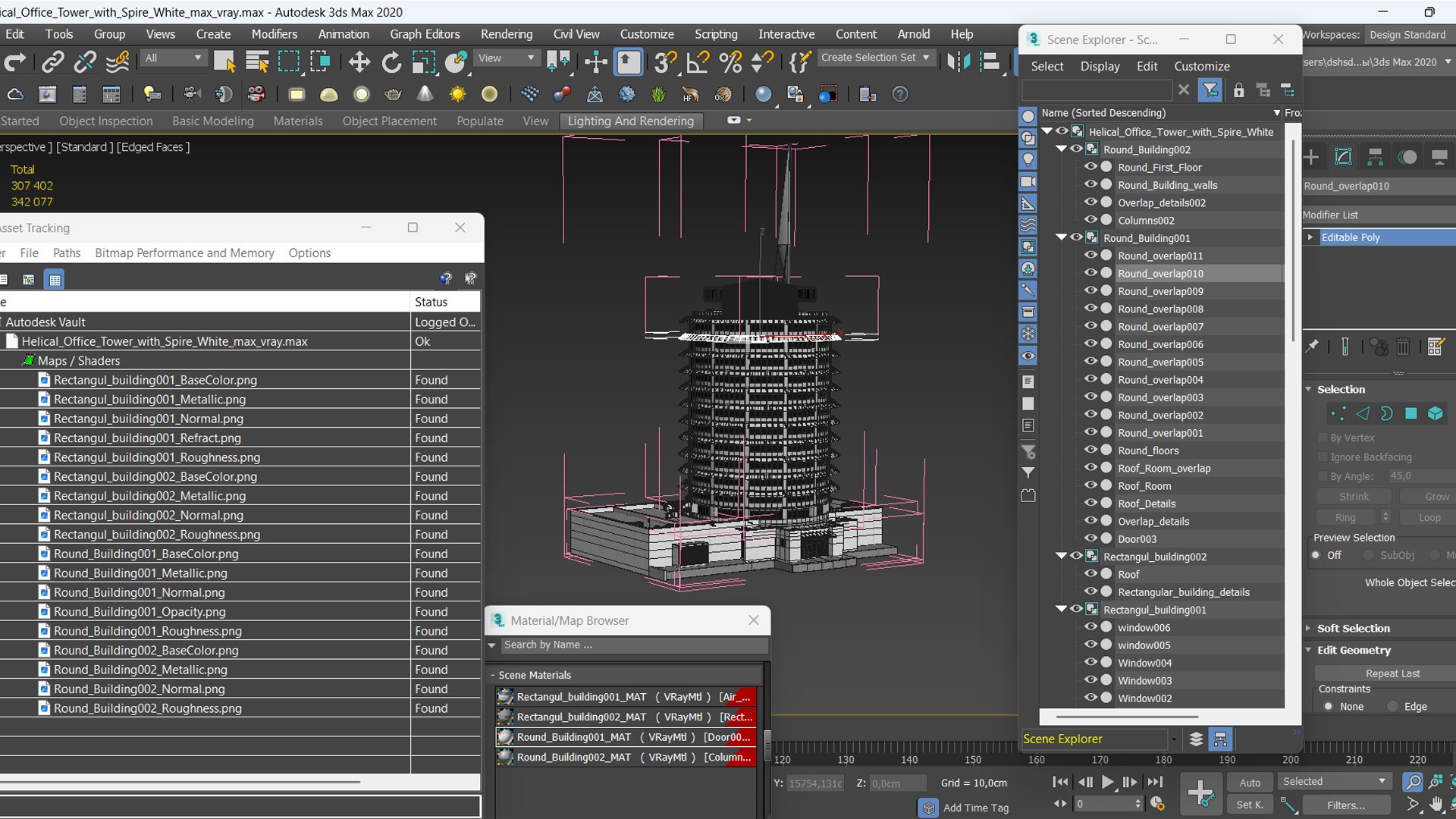Collapse the Selection rollout
The height and width of the screenshot is (819, 1456).
point(1340,389)
